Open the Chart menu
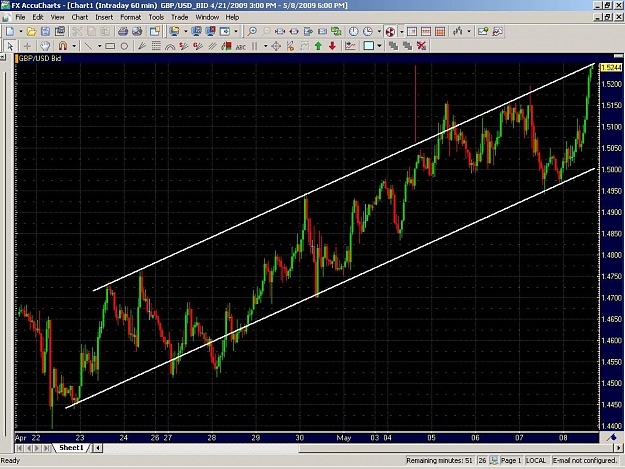The height and width of the screenshot is (469, 625). pos(80,17)
